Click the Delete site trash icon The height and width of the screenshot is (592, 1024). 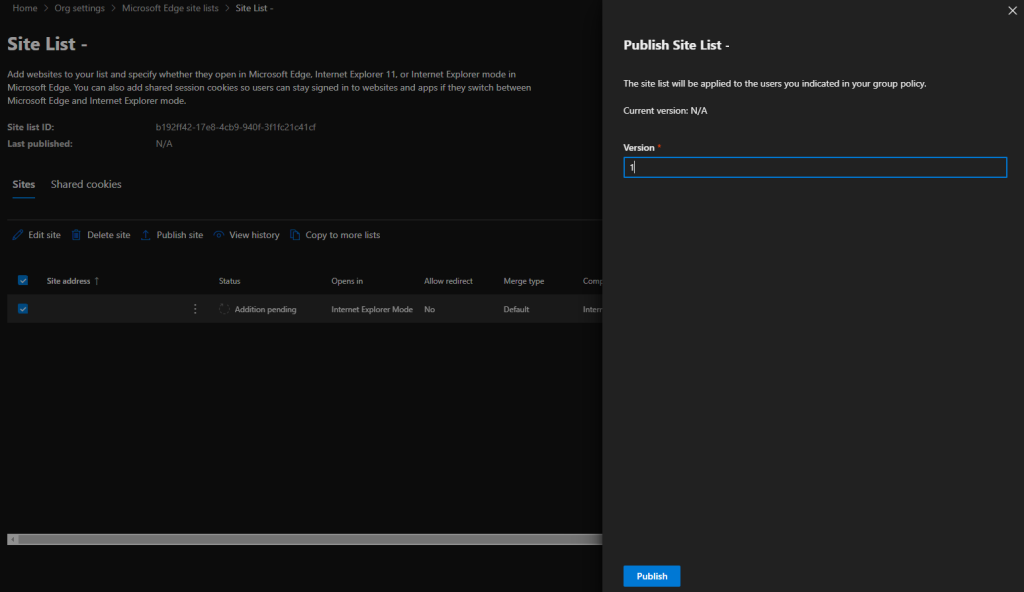76,235
